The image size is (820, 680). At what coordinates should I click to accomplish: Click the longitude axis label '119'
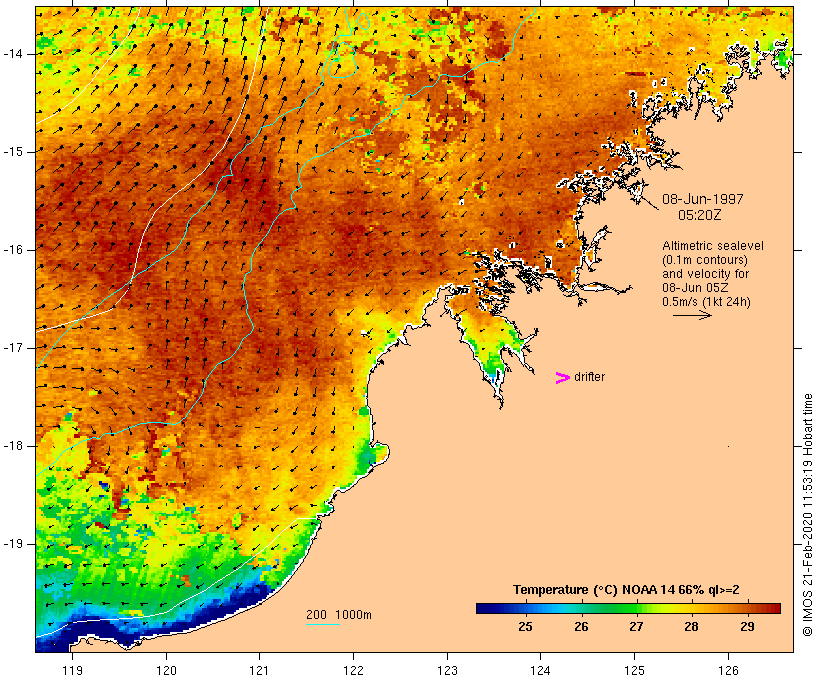tap(72, 670)
